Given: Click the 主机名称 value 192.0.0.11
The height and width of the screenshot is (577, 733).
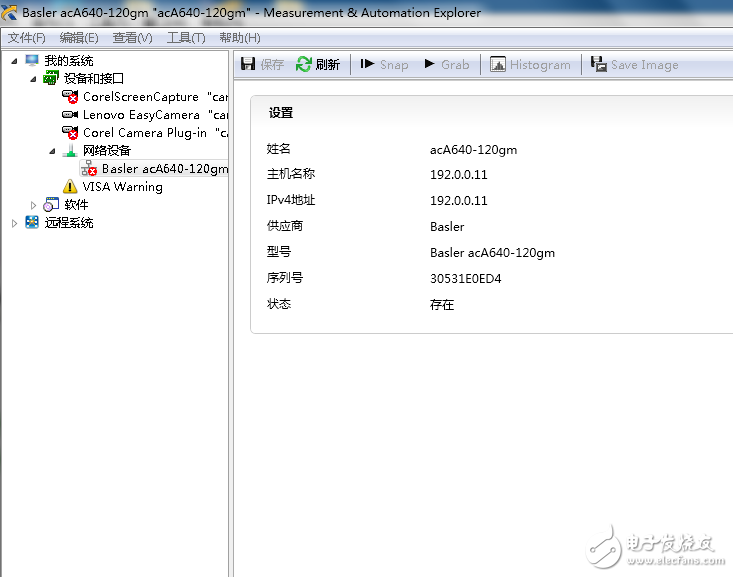Looking at the screenshot, I should tap(459, 175).
